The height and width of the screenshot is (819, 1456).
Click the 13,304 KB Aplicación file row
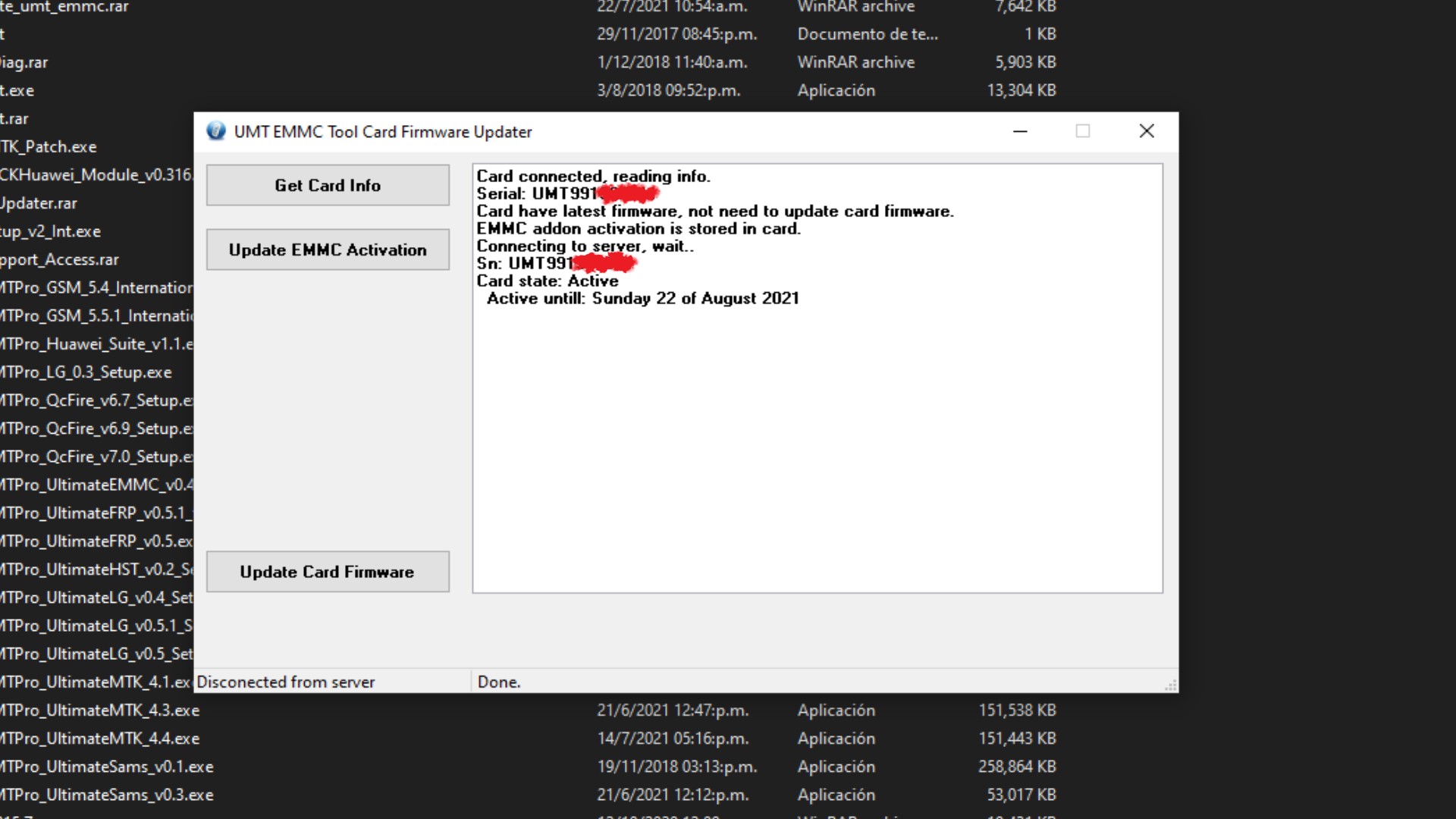pos(836,90)
